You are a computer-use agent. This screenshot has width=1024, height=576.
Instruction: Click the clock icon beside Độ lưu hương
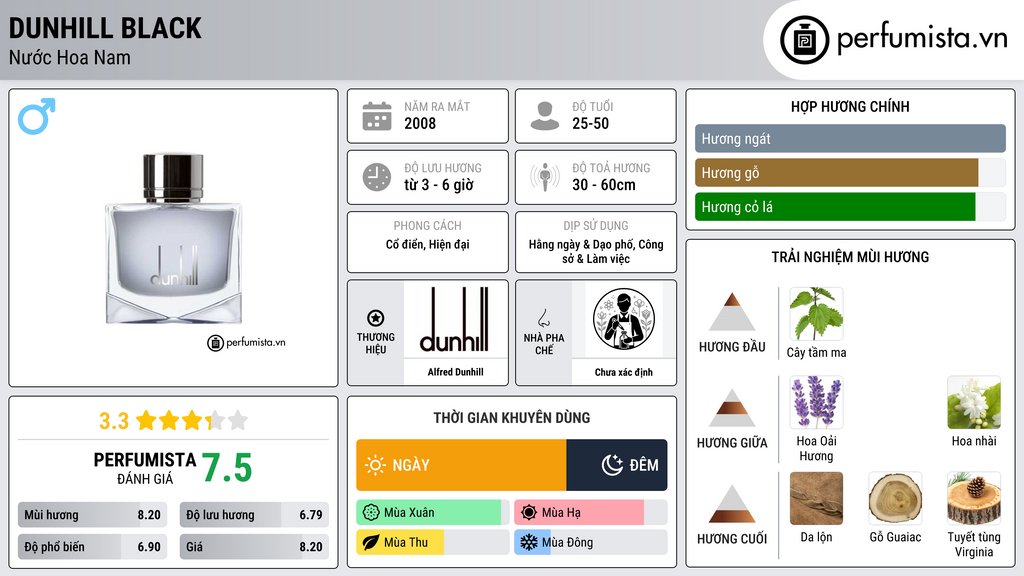377,177
